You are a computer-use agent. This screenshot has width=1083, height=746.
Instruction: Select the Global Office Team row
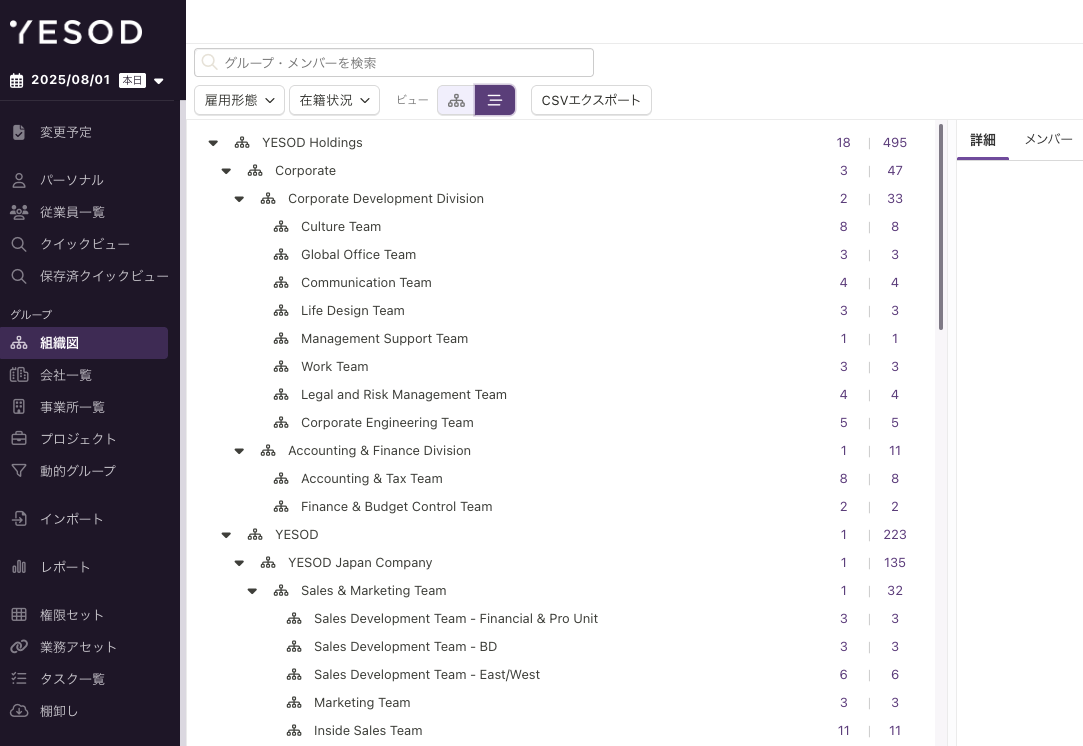561,255
